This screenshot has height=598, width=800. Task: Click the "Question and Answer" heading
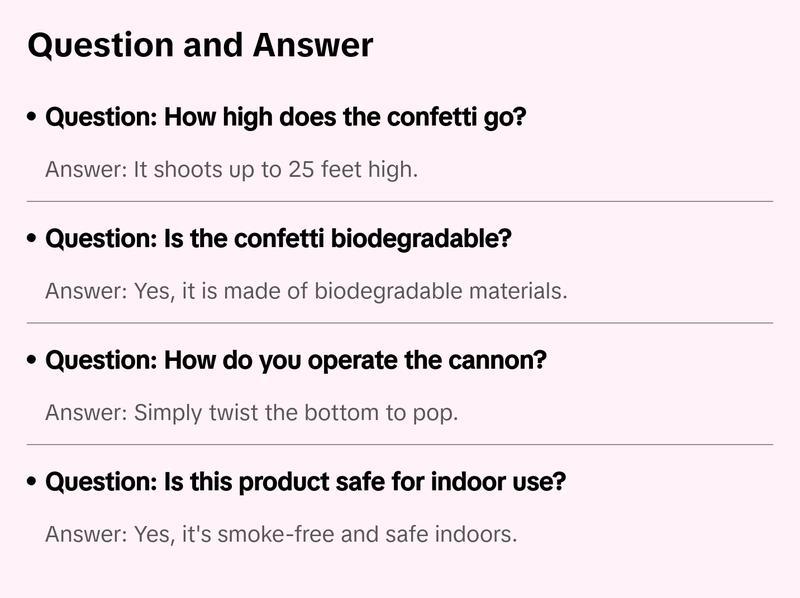click(x=200, y=45)
